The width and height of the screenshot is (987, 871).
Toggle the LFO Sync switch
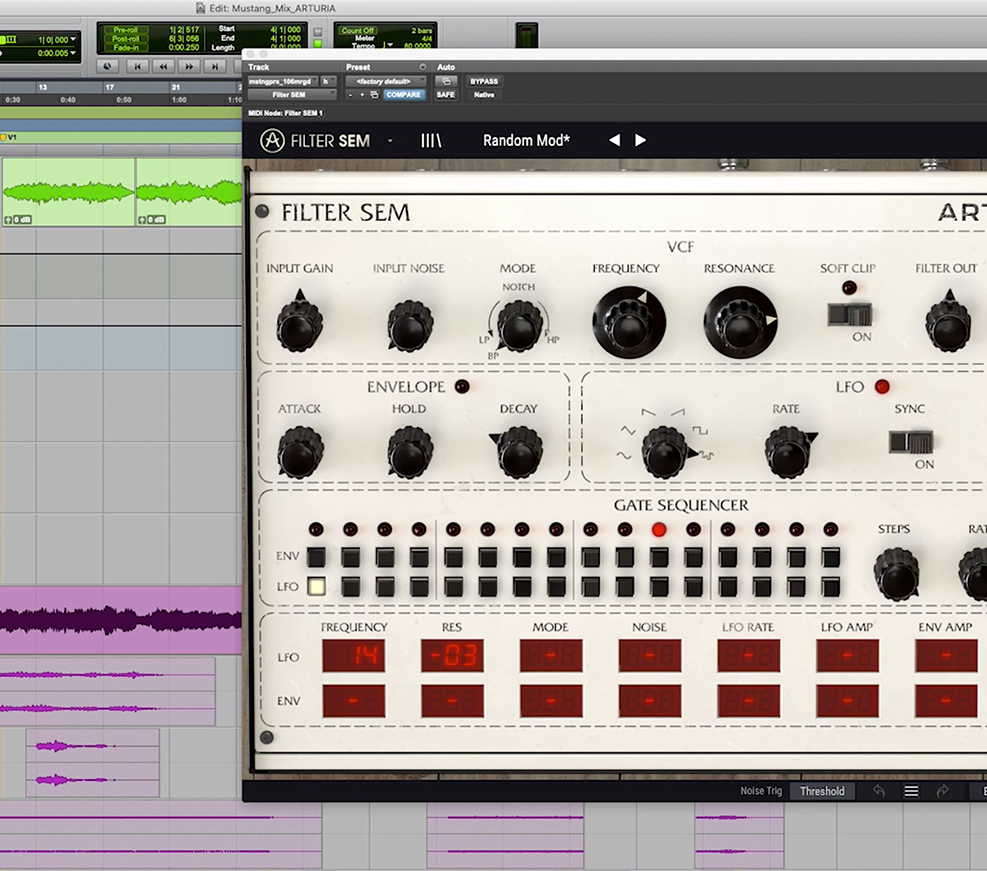911,442
